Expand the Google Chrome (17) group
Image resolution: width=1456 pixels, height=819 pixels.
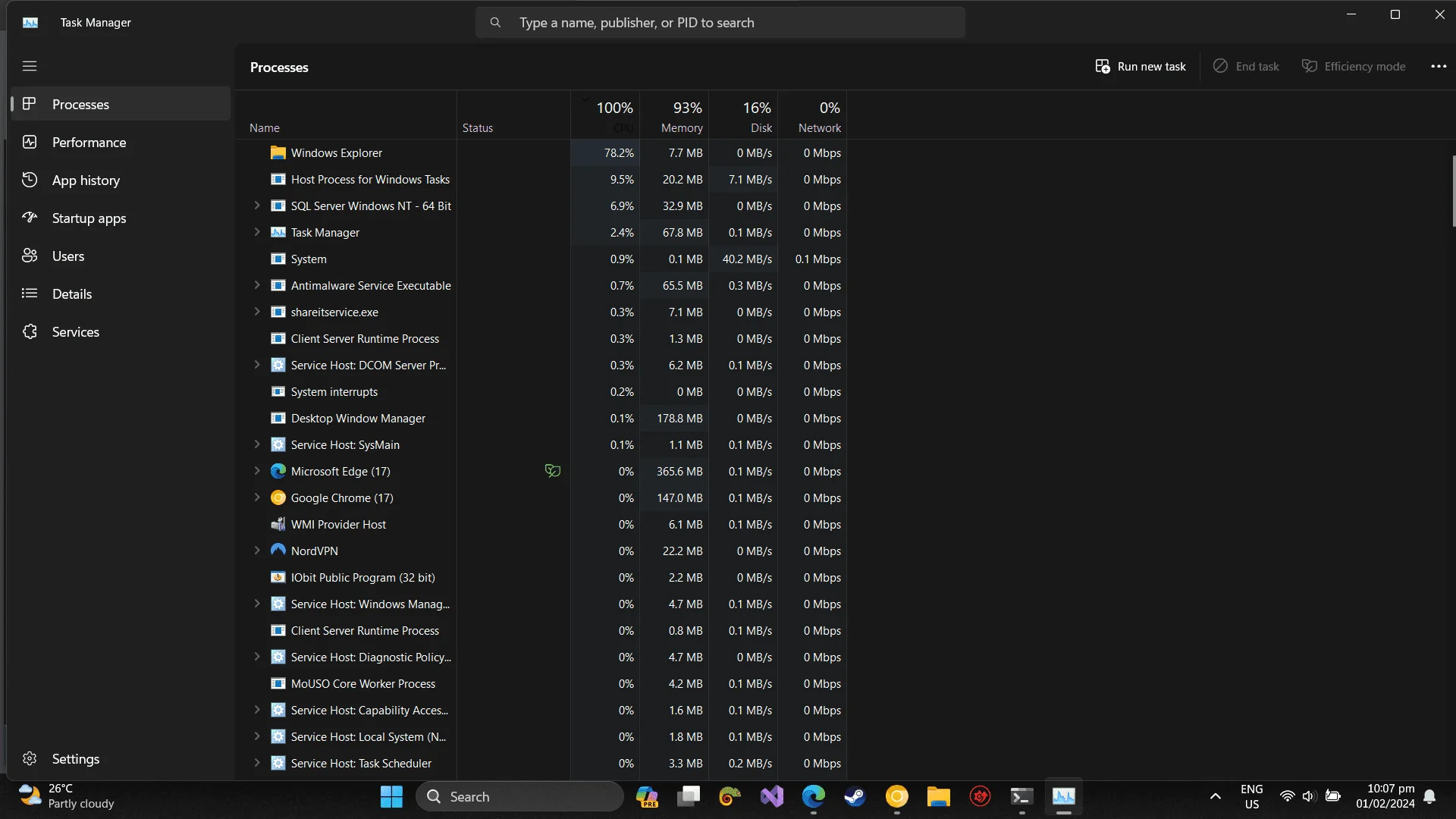click(x=257, y=497)
